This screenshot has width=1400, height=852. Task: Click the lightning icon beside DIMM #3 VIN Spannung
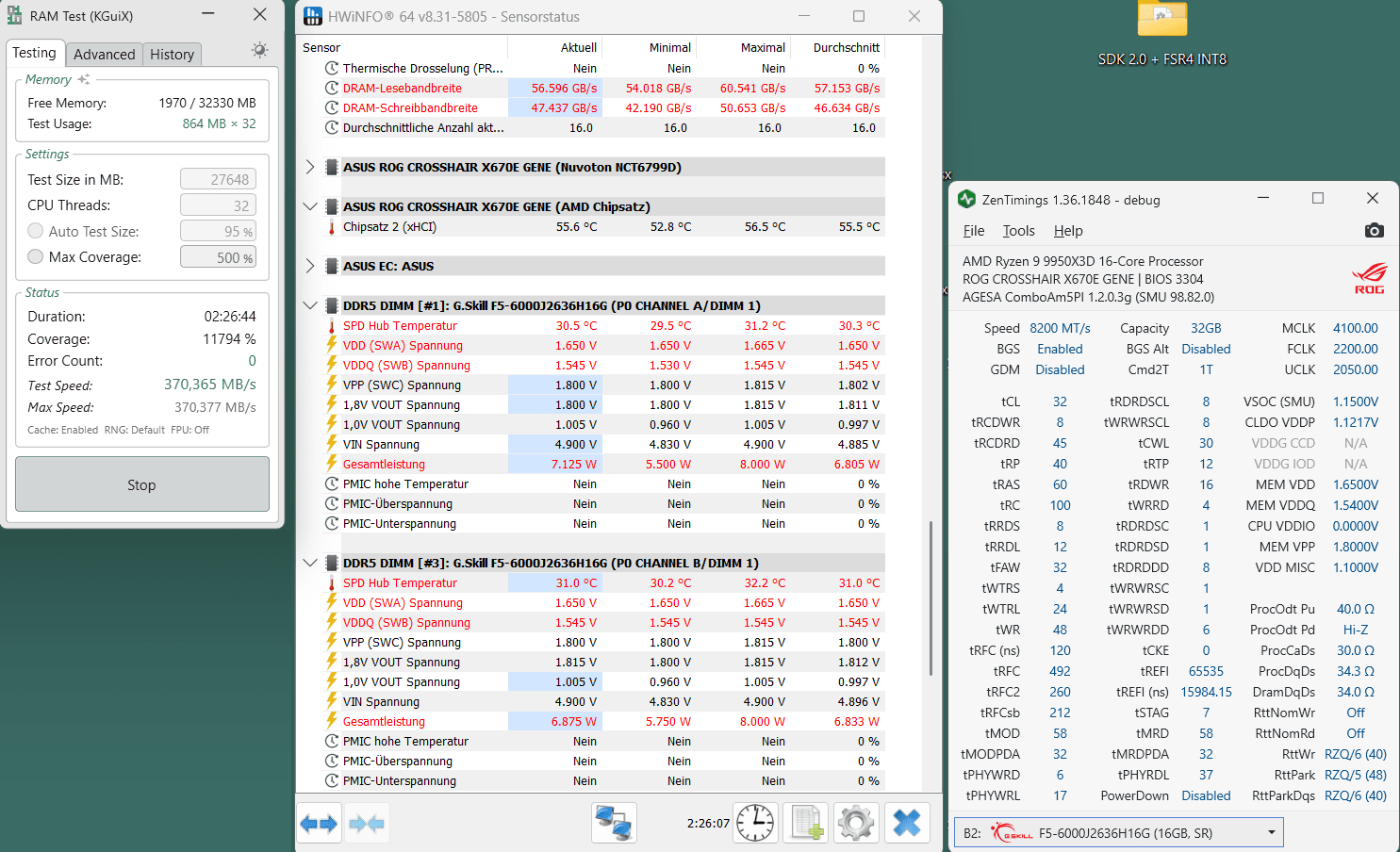331,701
